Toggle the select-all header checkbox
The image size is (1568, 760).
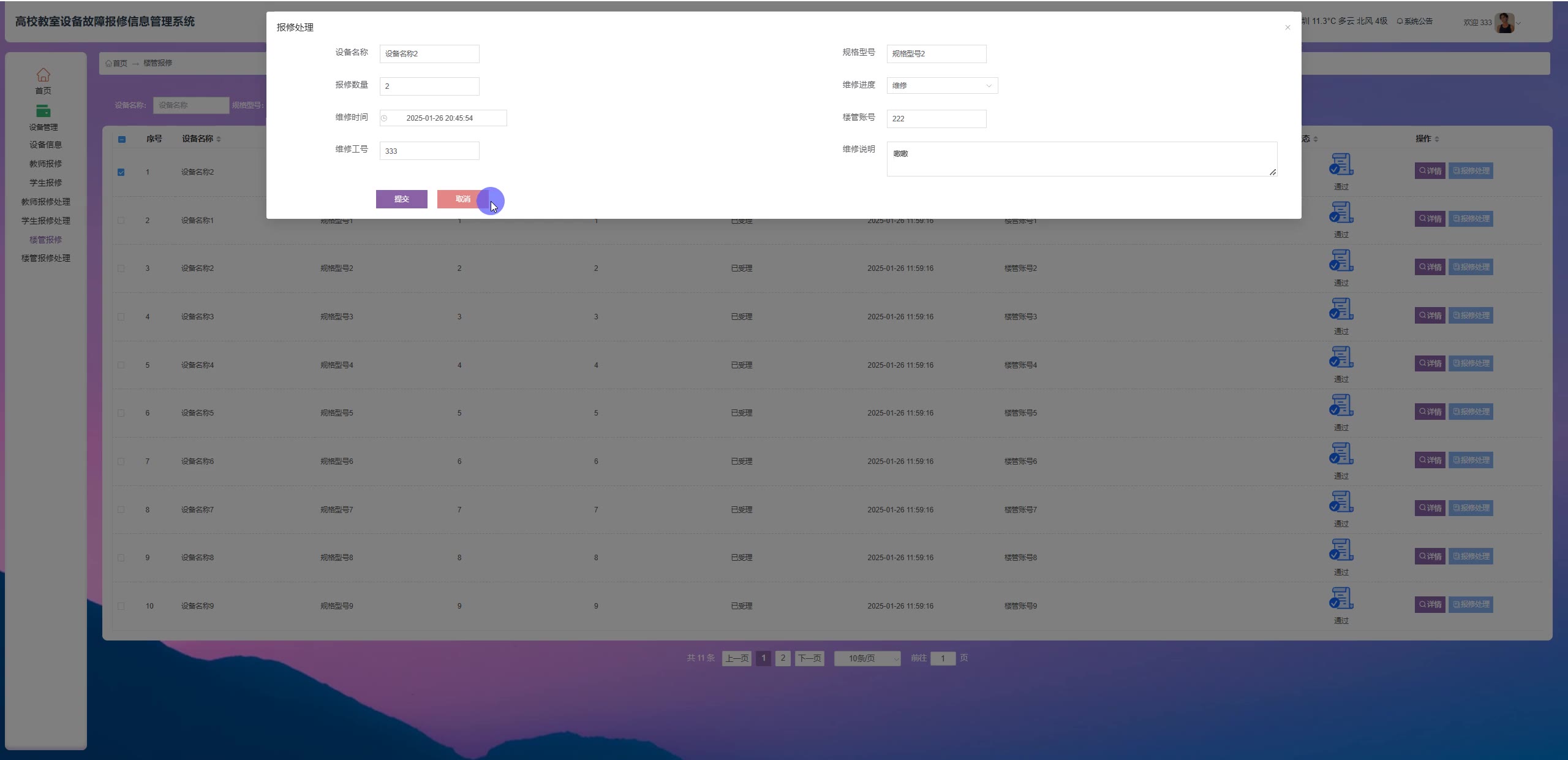click(x=122, y=139)
